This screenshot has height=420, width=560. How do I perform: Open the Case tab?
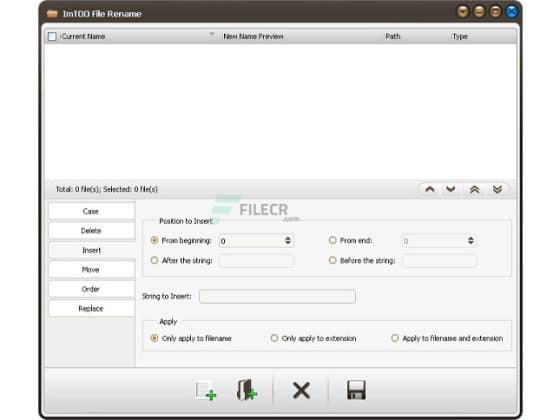point(91,211)
